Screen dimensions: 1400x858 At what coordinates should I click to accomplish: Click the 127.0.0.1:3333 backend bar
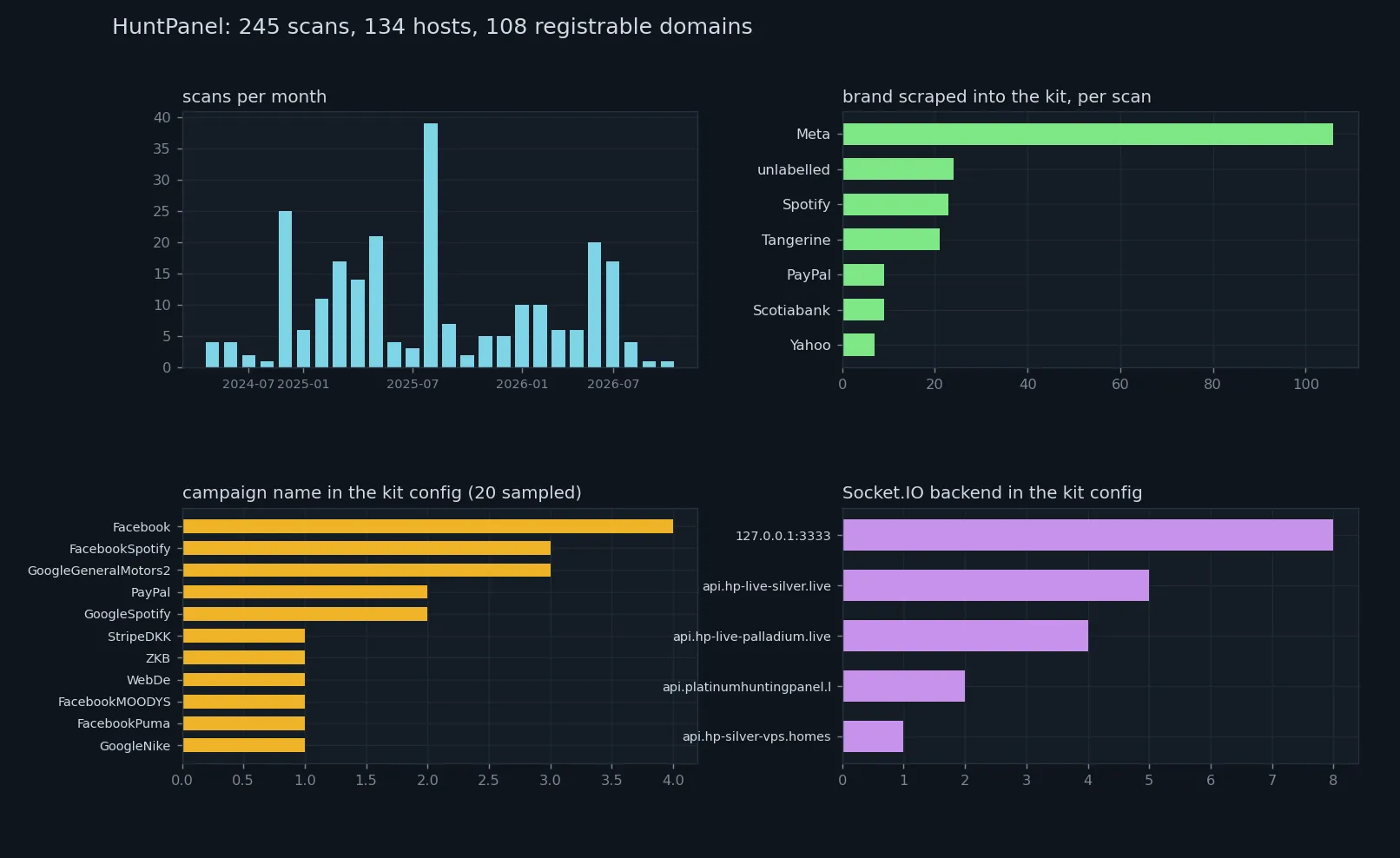pyautogui.click(x=1087, y=535)
